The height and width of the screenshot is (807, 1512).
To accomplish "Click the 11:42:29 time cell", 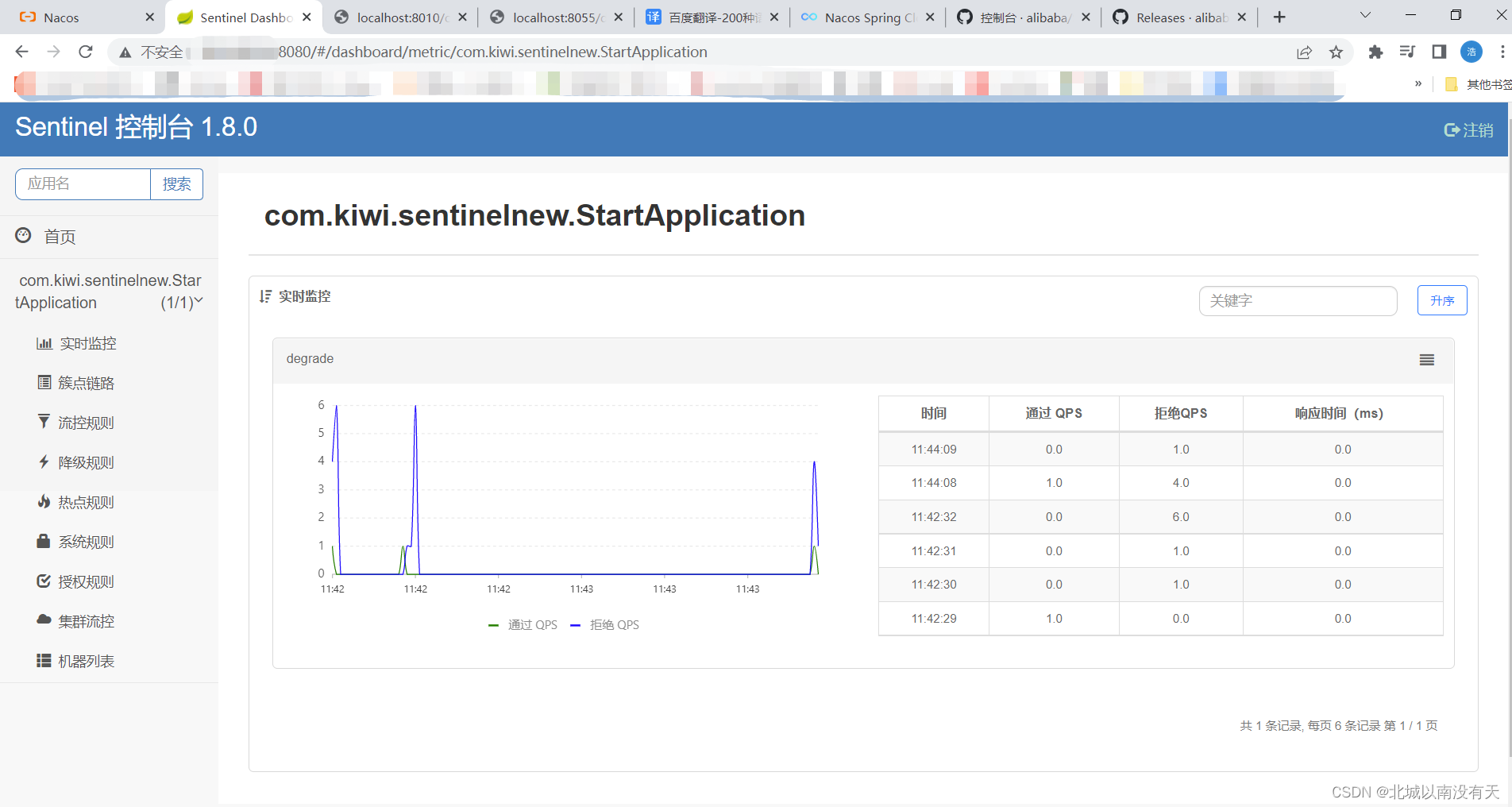I will (x=934, y=619).
